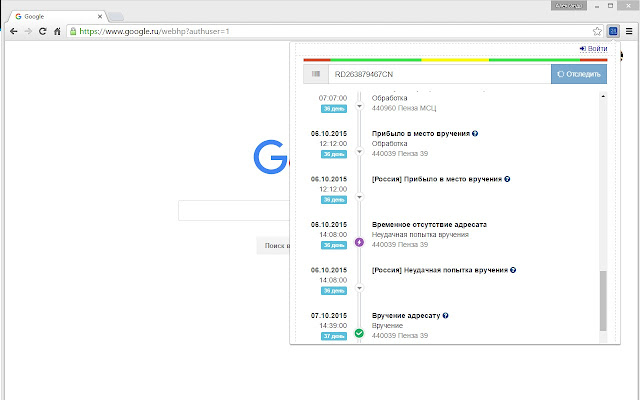Open help icon for 'Вручение адресату'

(x=445, y=316)
